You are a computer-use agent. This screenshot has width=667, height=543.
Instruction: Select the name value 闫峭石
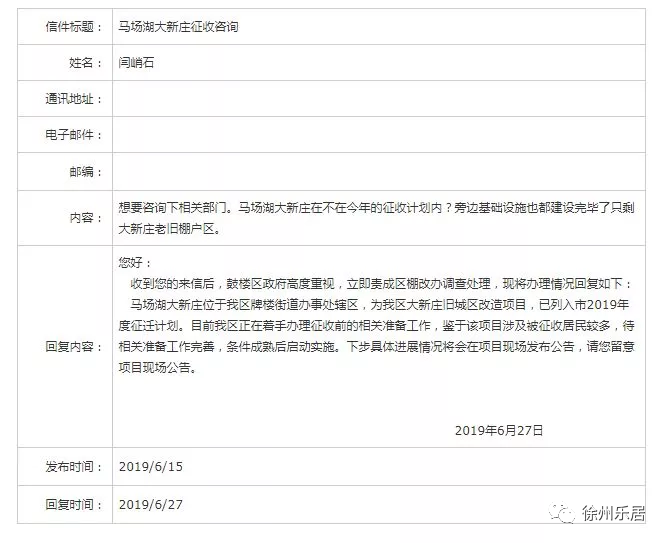pos(136,63)
